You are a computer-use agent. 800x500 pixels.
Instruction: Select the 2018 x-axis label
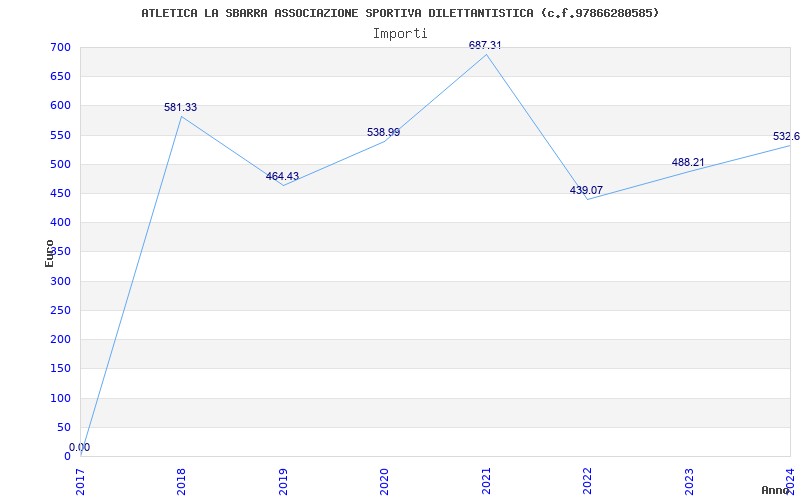[x=182, y=482]
